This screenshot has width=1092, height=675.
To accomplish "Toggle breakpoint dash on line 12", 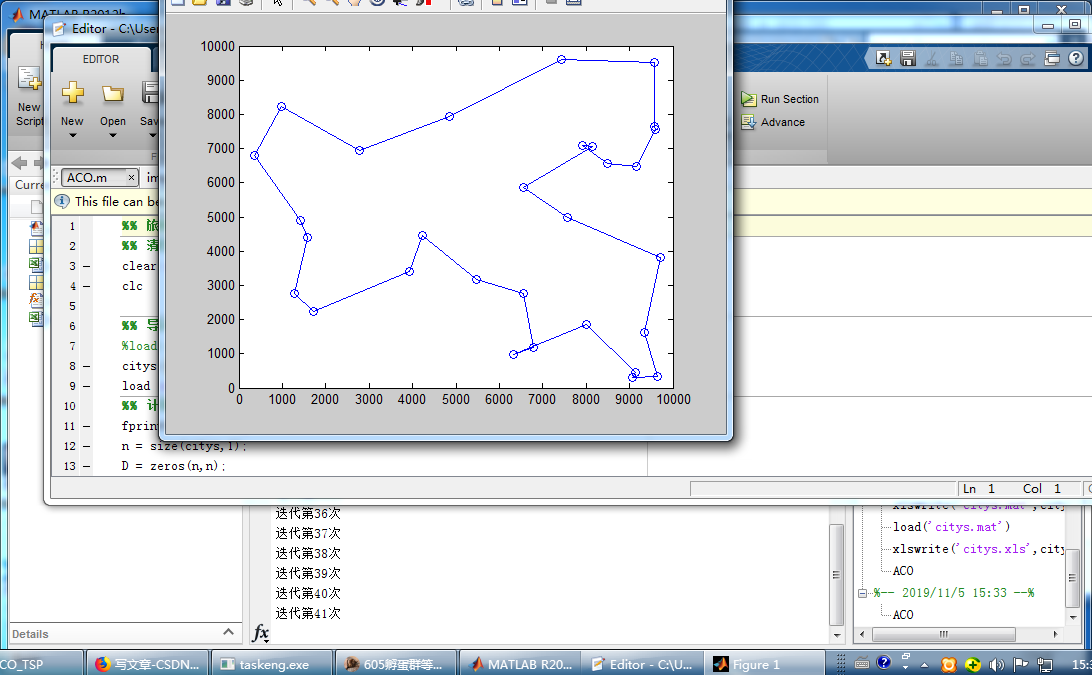I will (86, 446).
